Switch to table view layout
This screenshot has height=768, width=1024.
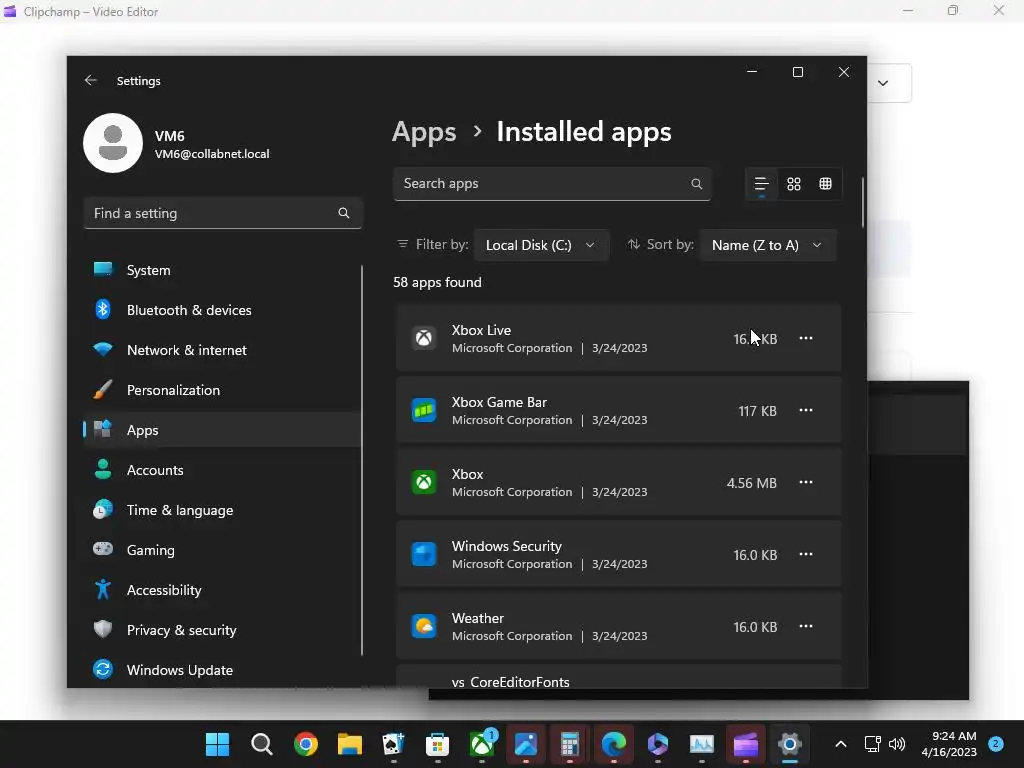825,184
